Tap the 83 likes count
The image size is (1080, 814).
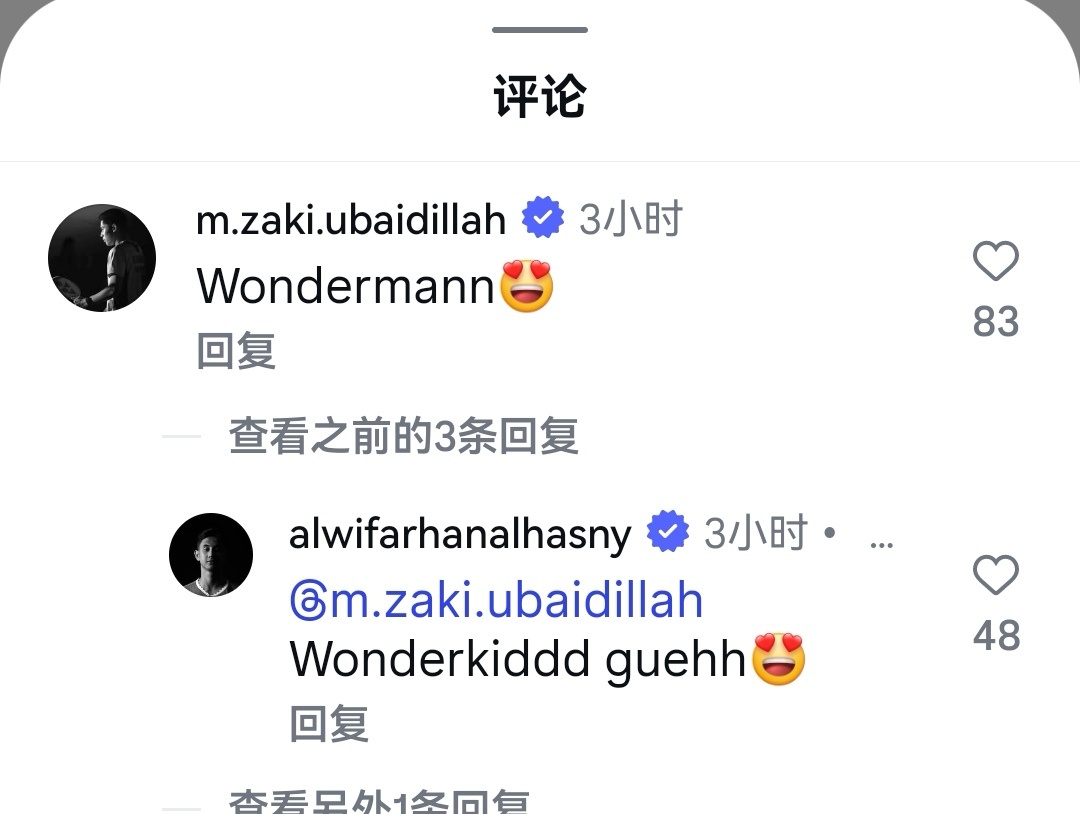tap(996, 322)
